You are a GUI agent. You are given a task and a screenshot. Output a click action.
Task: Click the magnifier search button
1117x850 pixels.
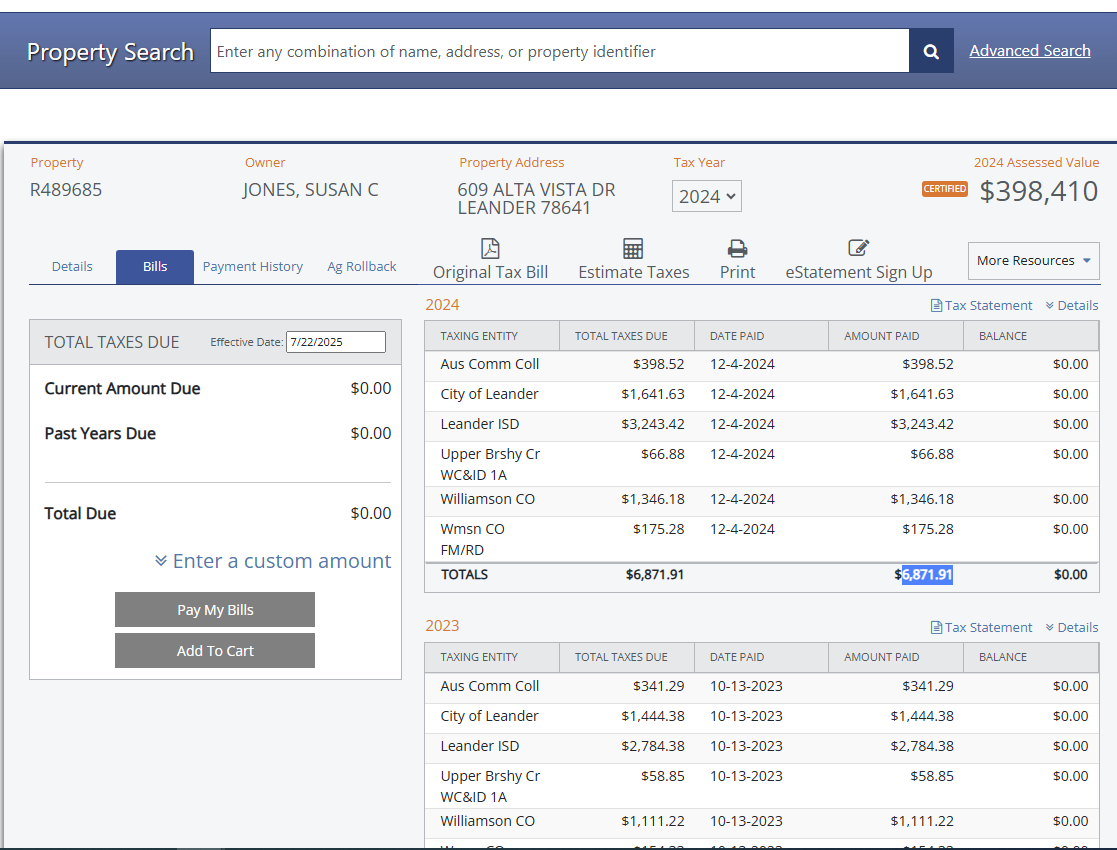pos(931,51)
